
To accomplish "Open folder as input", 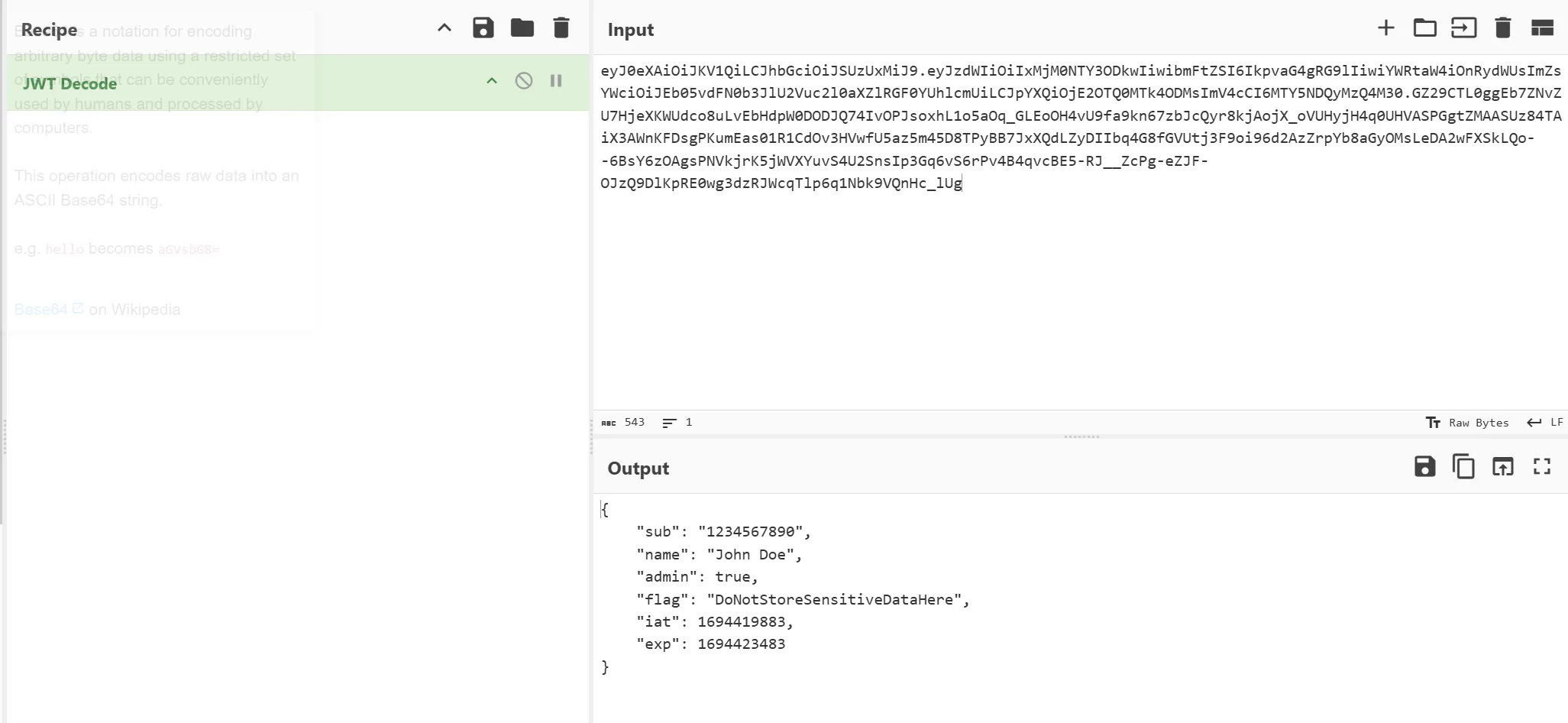I will coord(1424,28).
